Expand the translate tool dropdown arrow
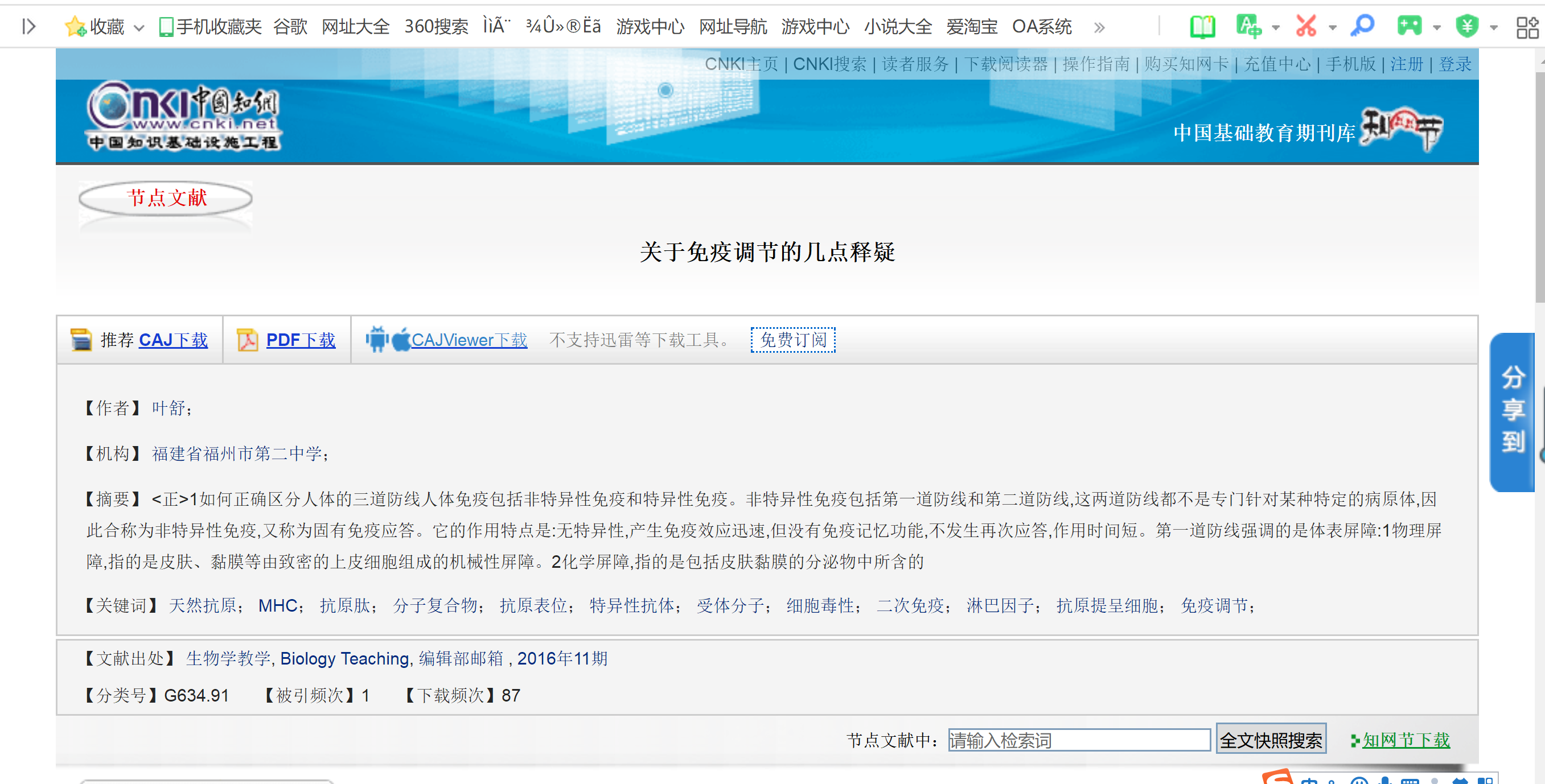Screen dimensions: 1545x784 click(x=1276, y=27)
